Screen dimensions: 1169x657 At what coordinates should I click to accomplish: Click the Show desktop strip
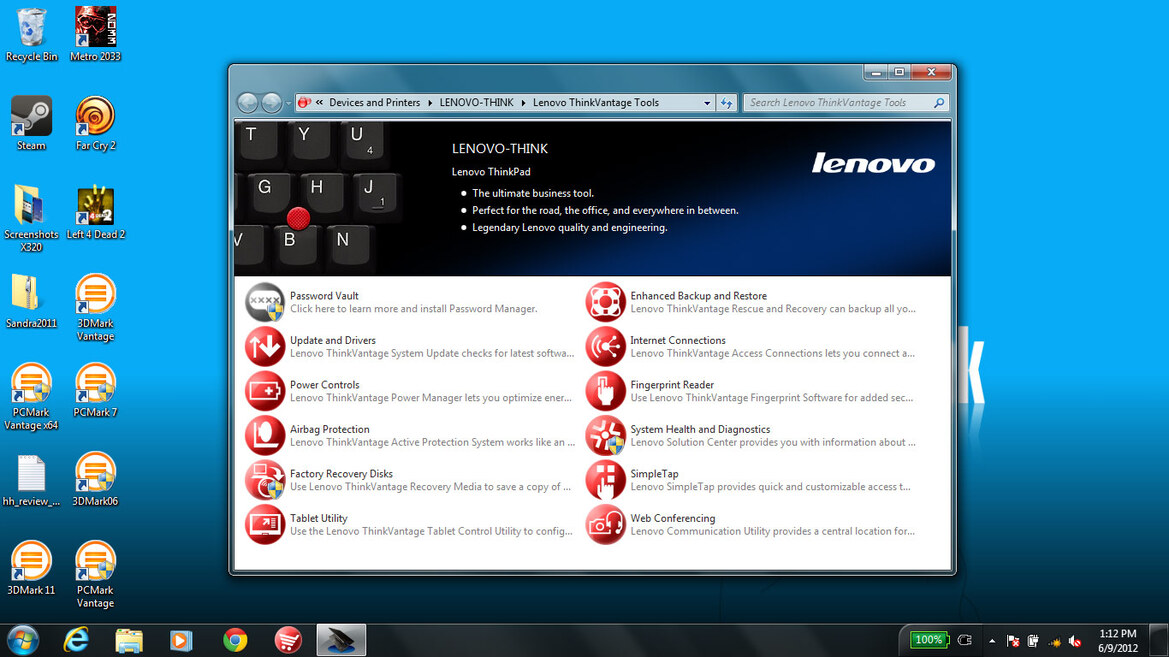[1159, 641]
